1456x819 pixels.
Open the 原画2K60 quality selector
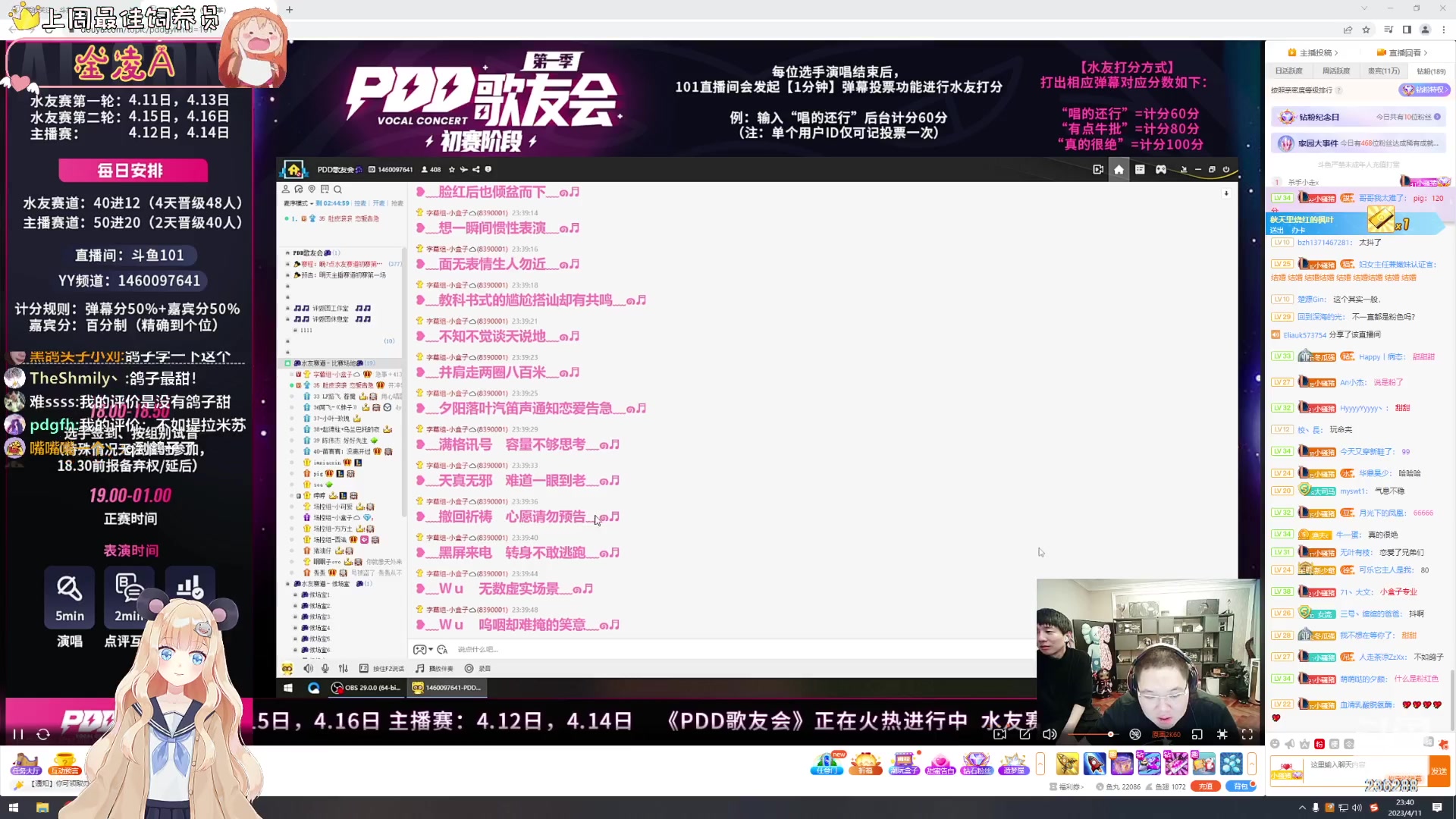1166,734
